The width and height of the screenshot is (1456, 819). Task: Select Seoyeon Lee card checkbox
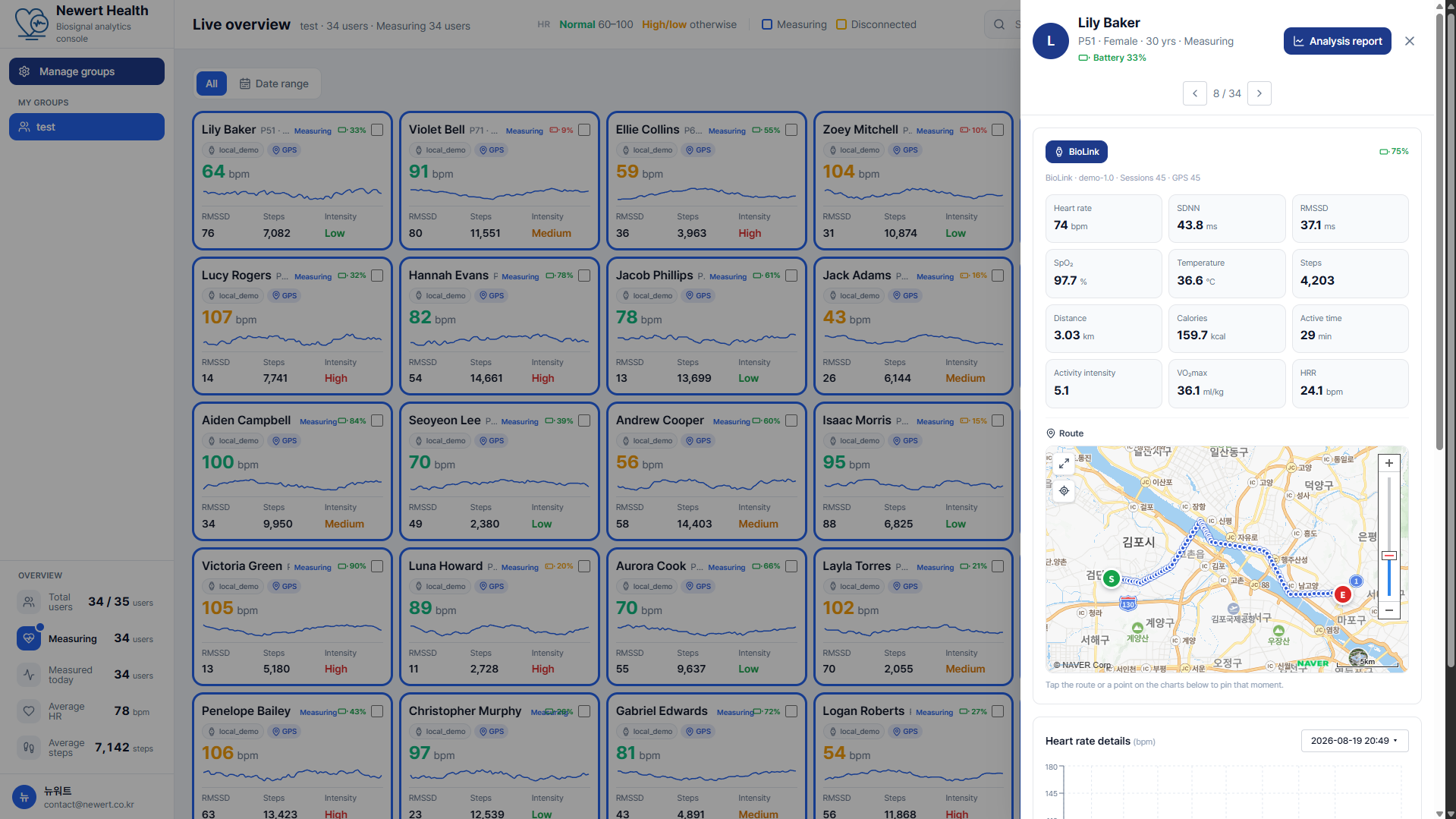(584, 421)
